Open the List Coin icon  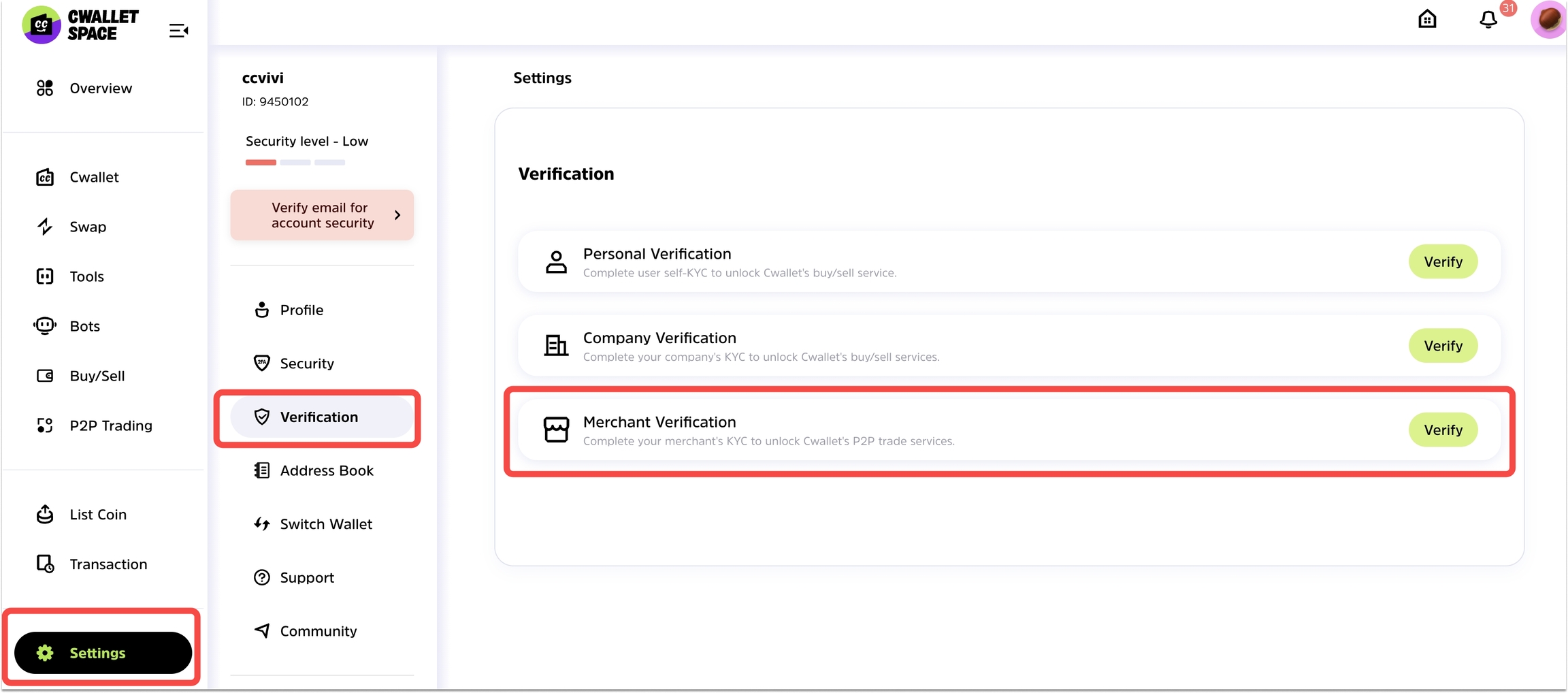(x=45, y=515)
